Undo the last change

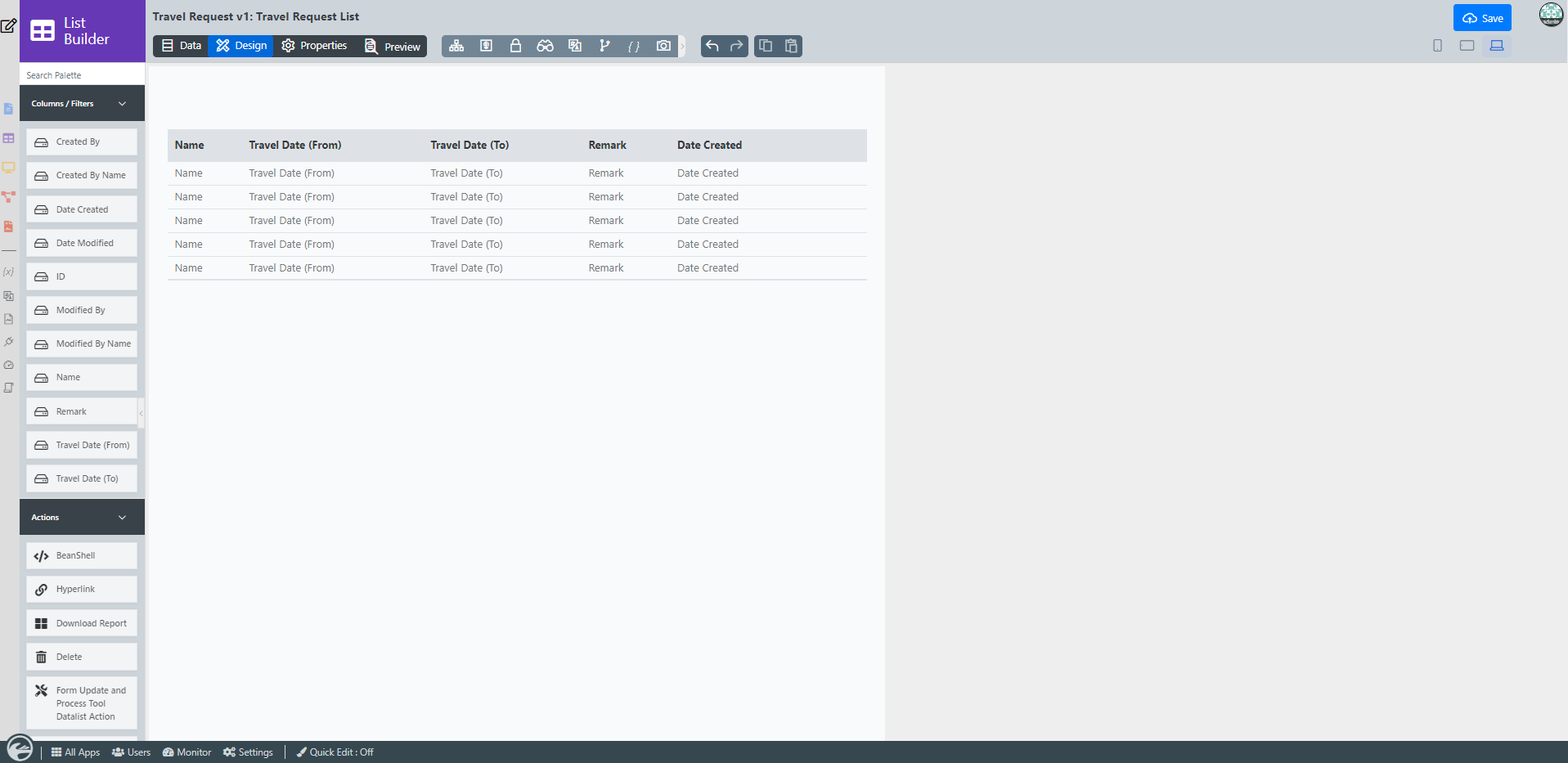[x=712, y=46]
